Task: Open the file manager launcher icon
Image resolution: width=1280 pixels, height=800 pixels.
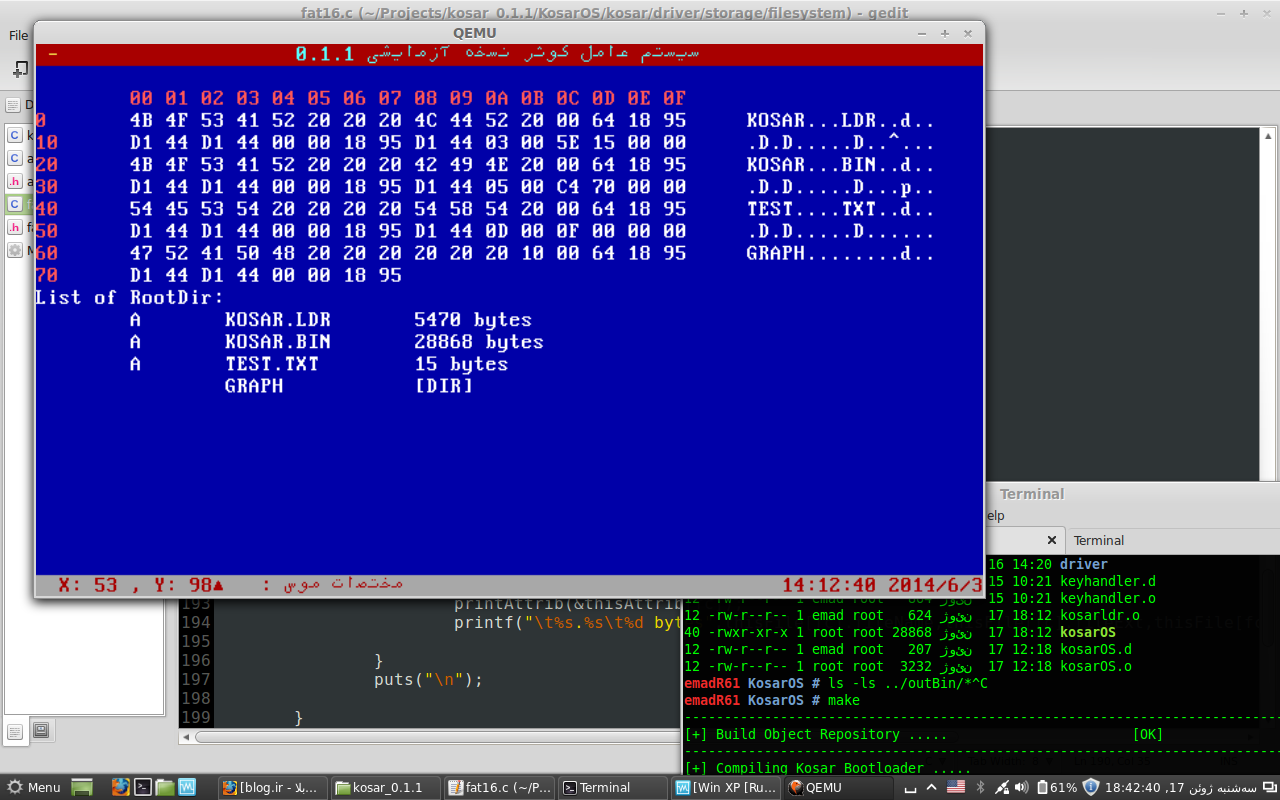Action: coord(165,787)
